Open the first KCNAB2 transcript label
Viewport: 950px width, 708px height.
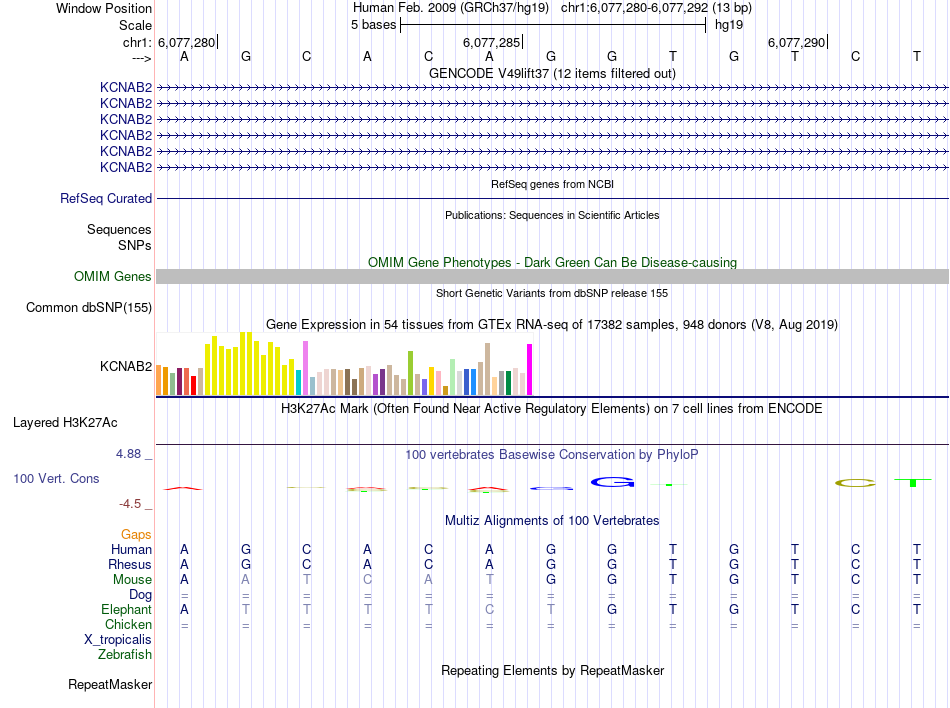[x=126, y=87]
